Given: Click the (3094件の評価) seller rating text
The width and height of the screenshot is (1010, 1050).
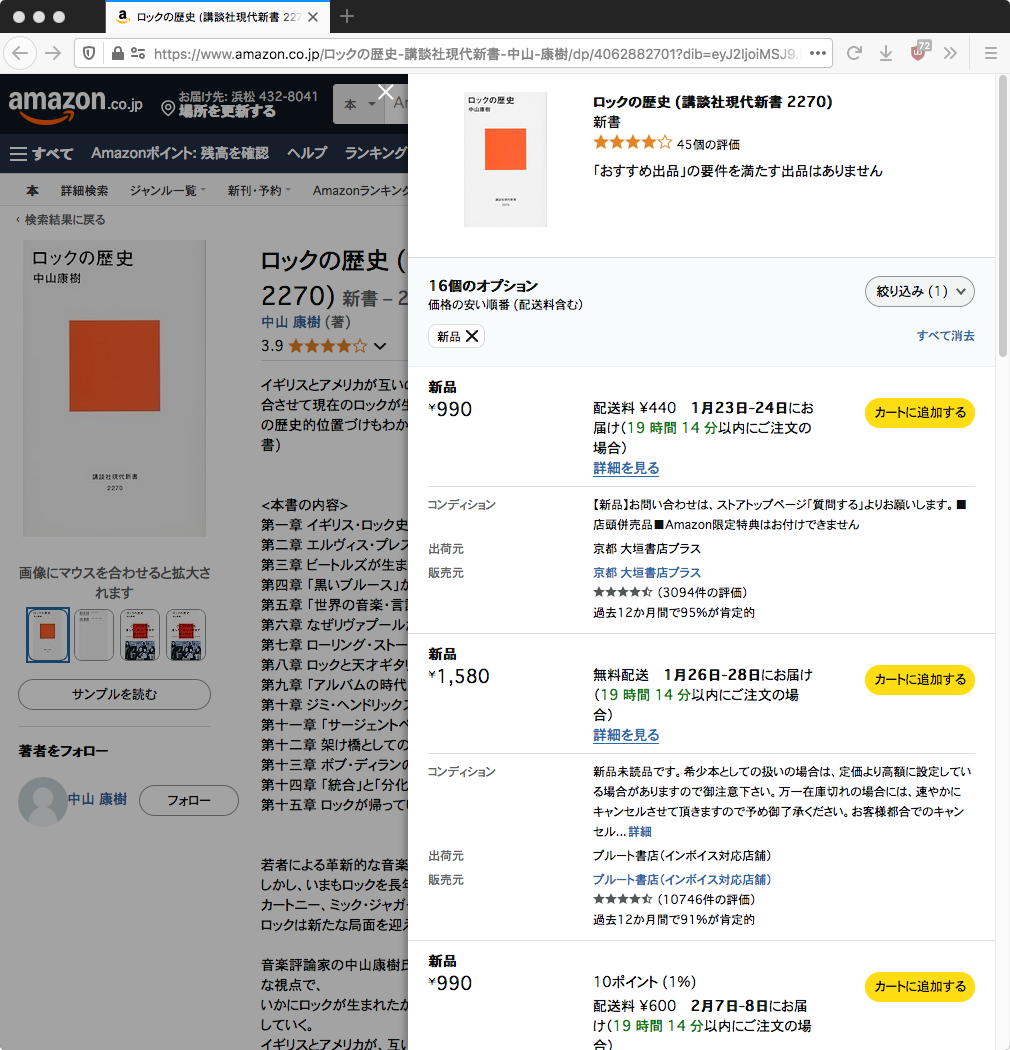Looking at the screenshot, I should click(x=702, y=592).
